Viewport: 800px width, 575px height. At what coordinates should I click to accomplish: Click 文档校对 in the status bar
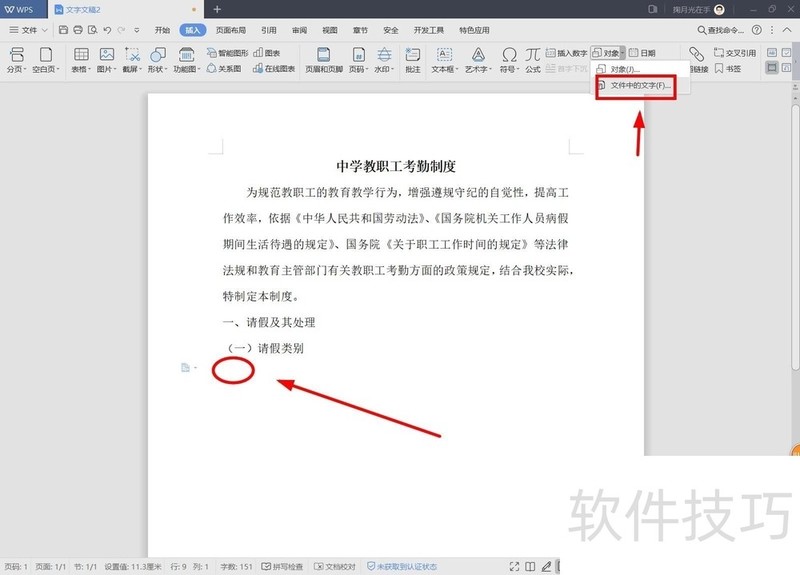tap(334, 566)
